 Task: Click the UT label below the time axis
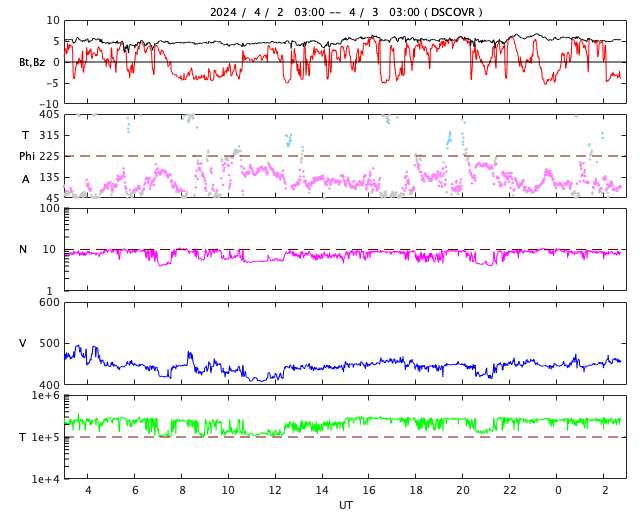tap(345, 505)
